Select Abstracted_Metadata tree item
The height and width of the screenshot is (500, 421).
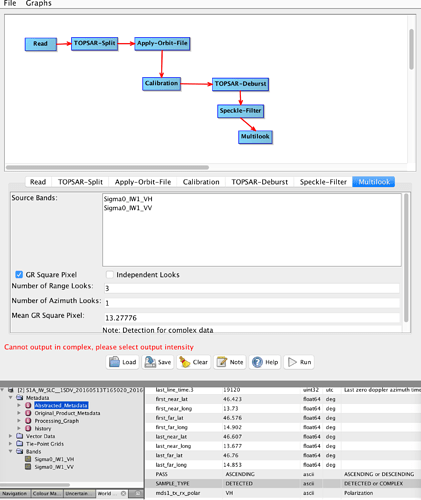61,405
